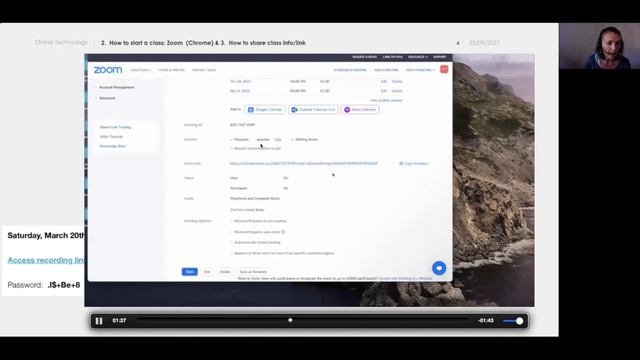Click Add another session link
This screenshot has width=640, height=360.
point(386,100)
